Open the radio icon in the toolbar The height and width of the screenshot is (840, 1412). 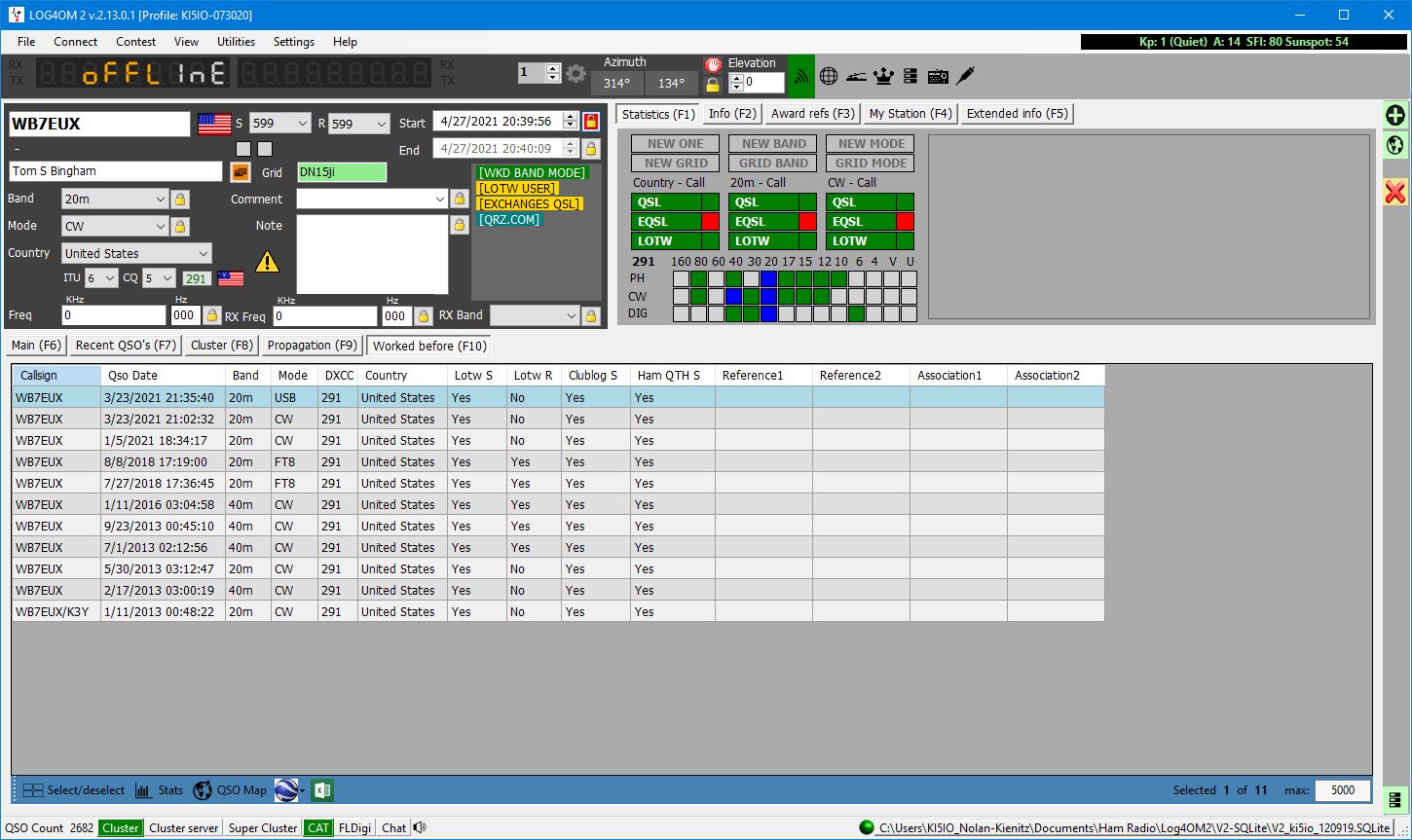tap(938, 75)
